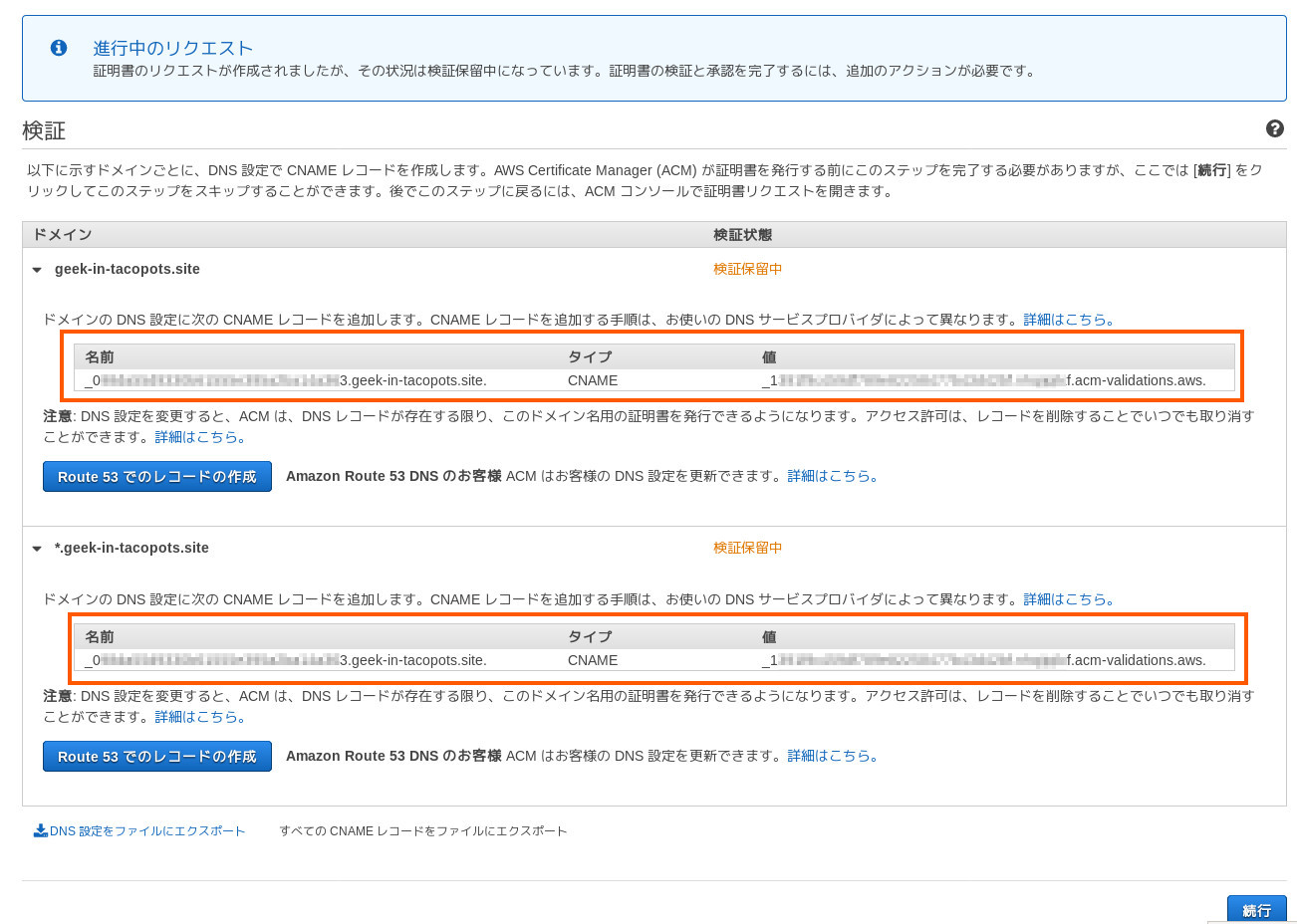Image resolution: width=1297 pixels, height=924 pixels.
Task: Click the 検証状態 column header
Action: (x=743, y=234)
